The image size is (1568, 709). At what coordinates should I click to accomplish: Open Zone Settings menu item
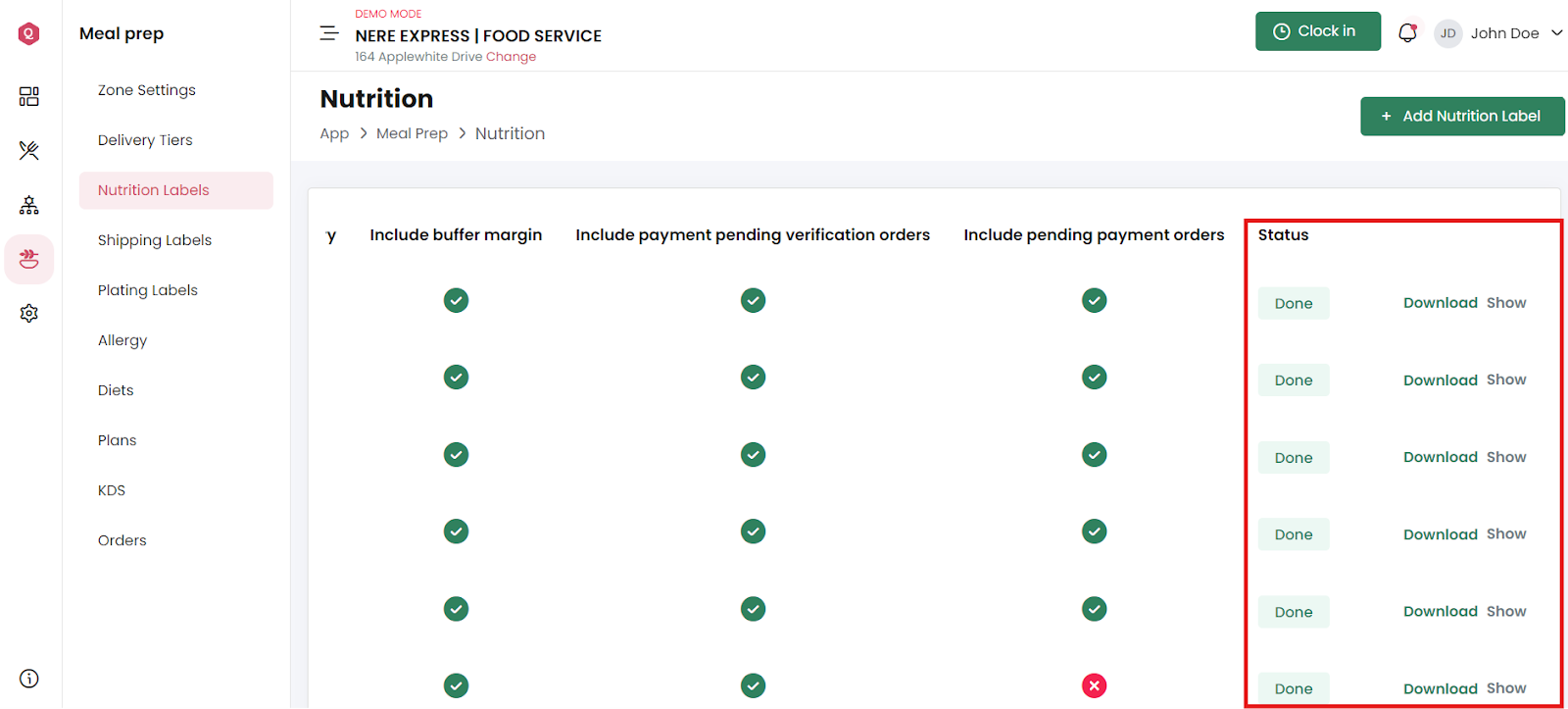[147, 90]
